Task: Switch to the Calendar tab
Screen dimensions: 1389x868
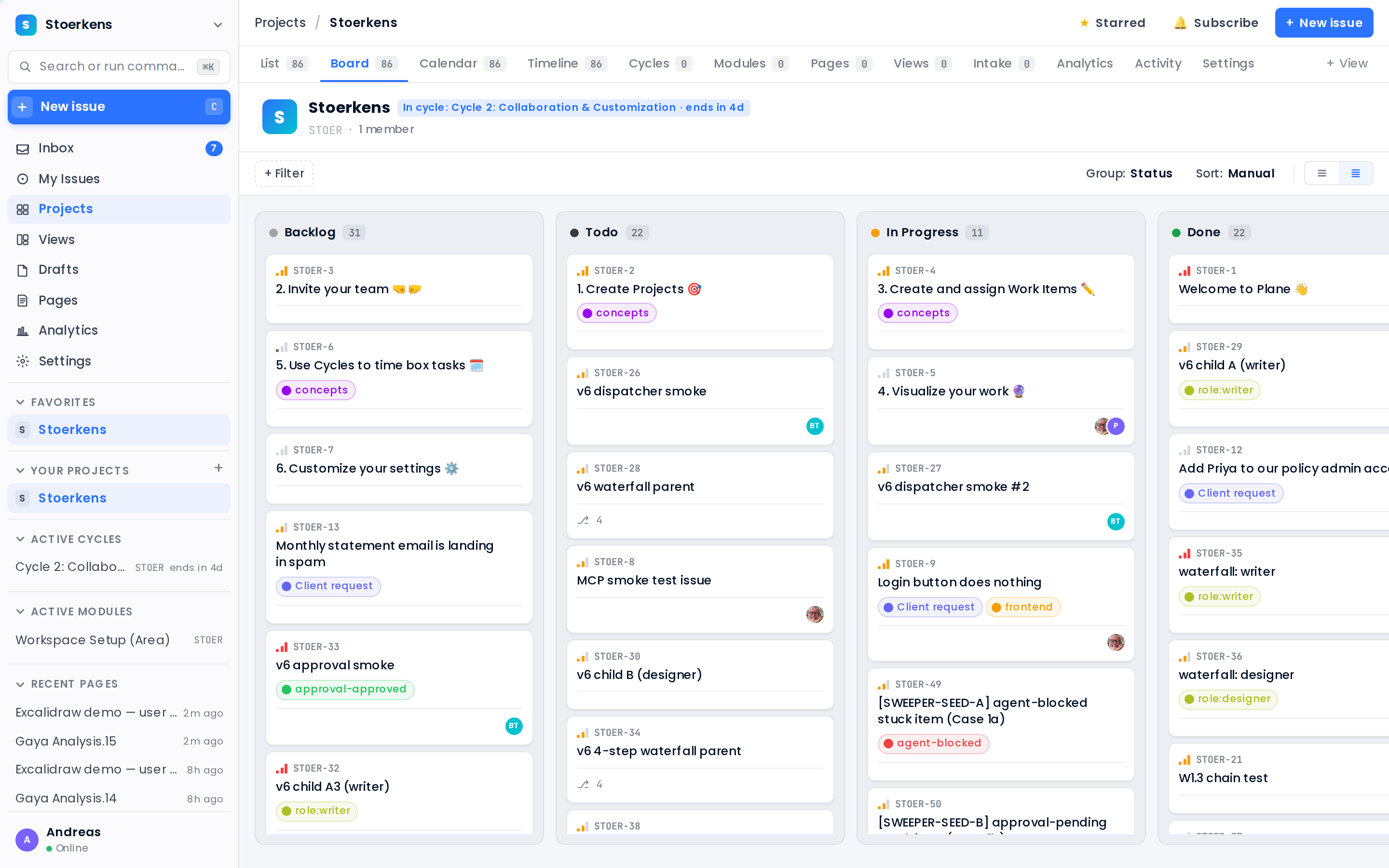Action: [x=462, y=64]
